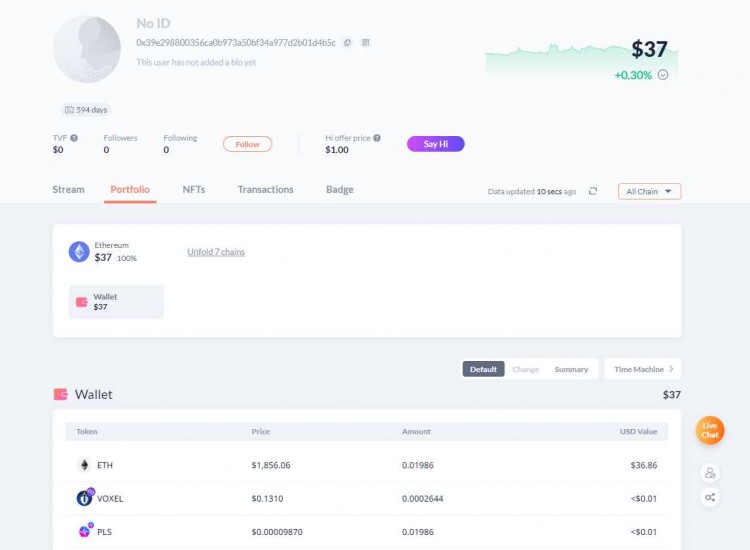Go to the Transactions tab

click(x=265, y=189)
